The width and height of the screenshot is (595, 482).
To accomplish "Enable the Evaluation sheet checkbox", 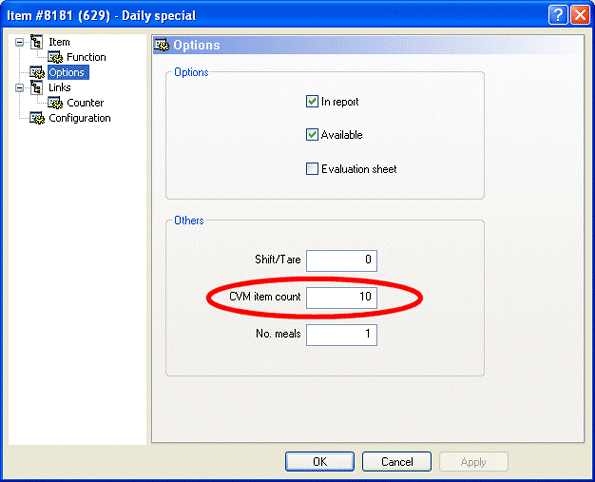I will (312, 169).
